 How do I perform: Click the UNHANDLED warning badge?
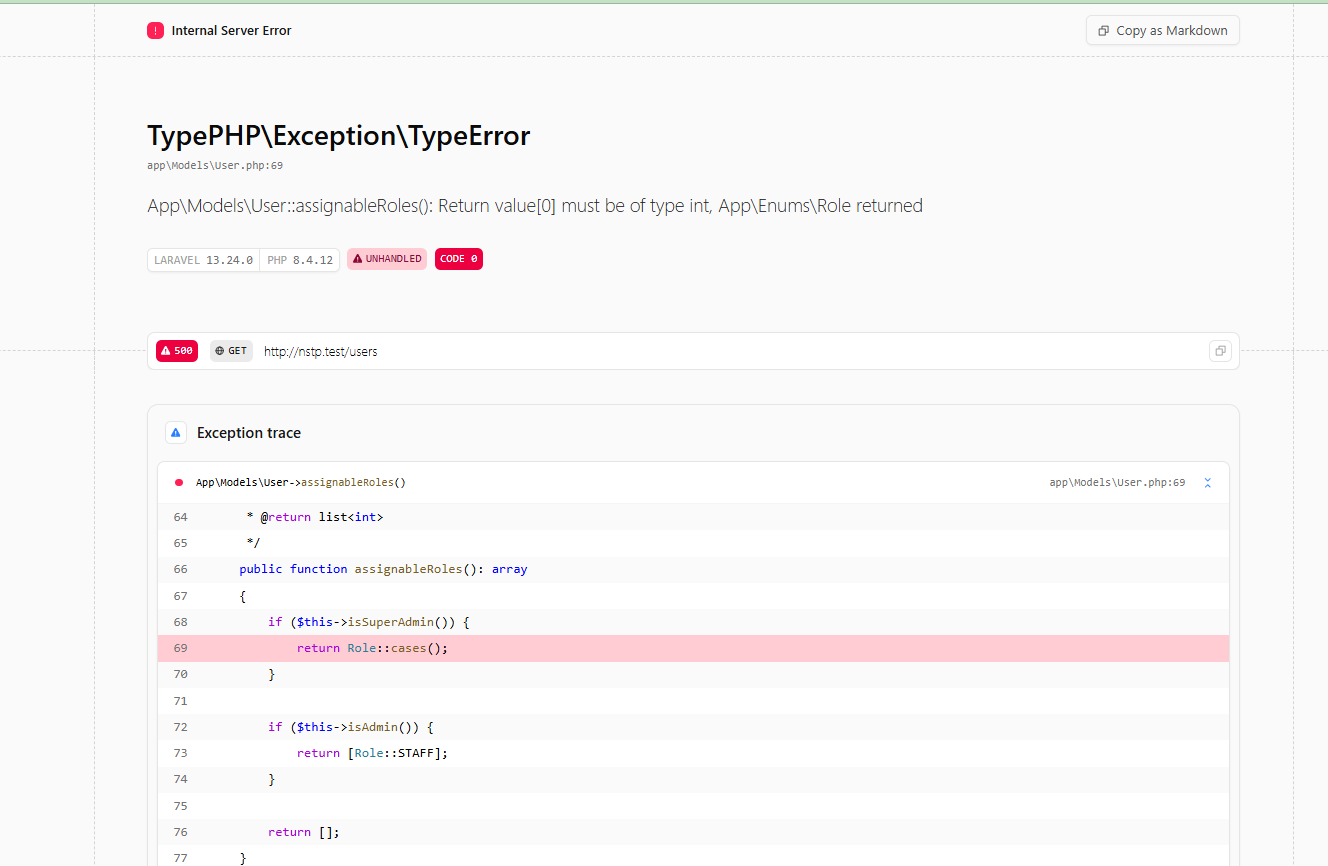[x=387, y=259]
